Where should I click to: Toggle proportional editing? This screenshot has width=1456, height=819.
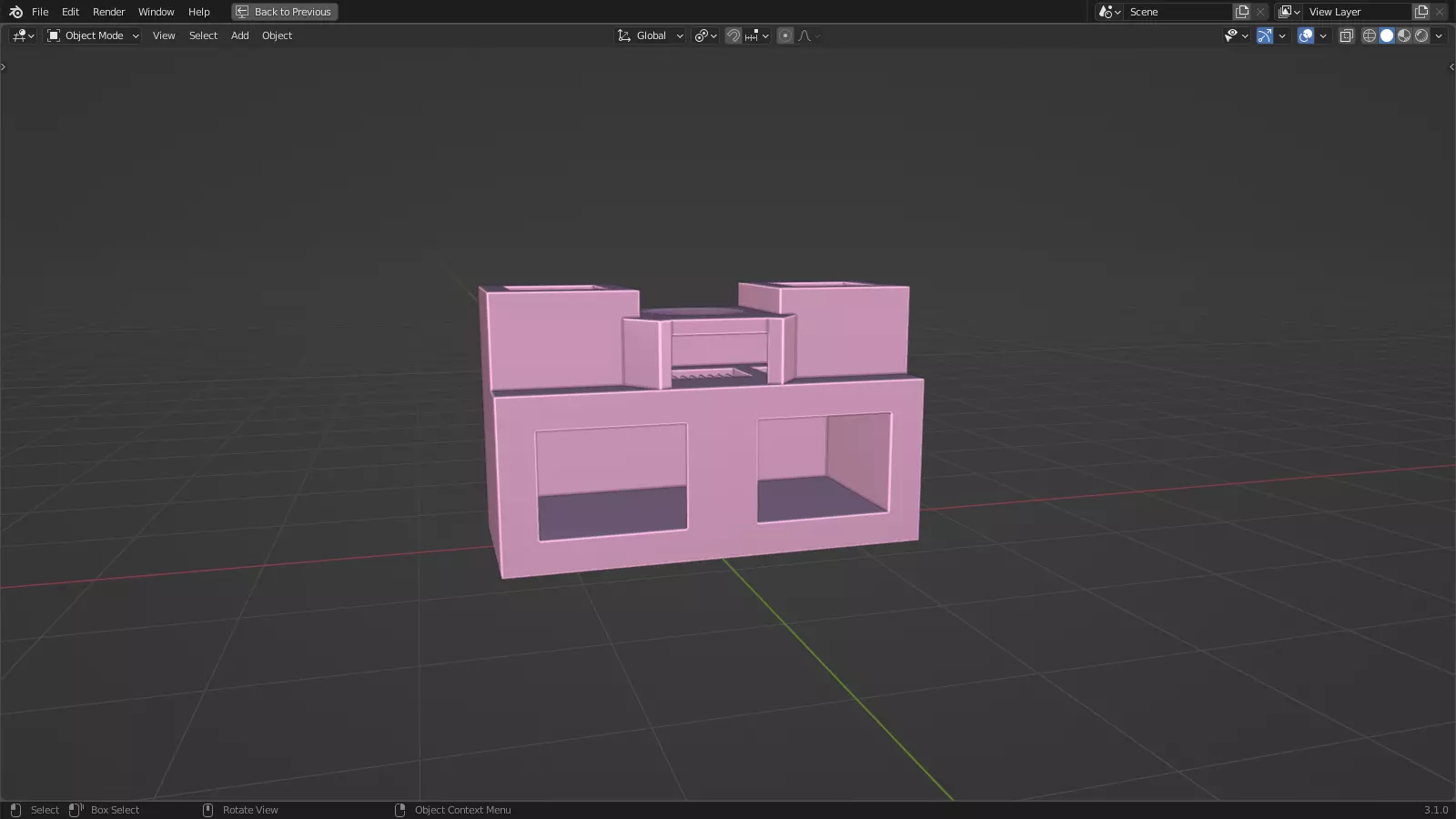[x=785, y=35]
